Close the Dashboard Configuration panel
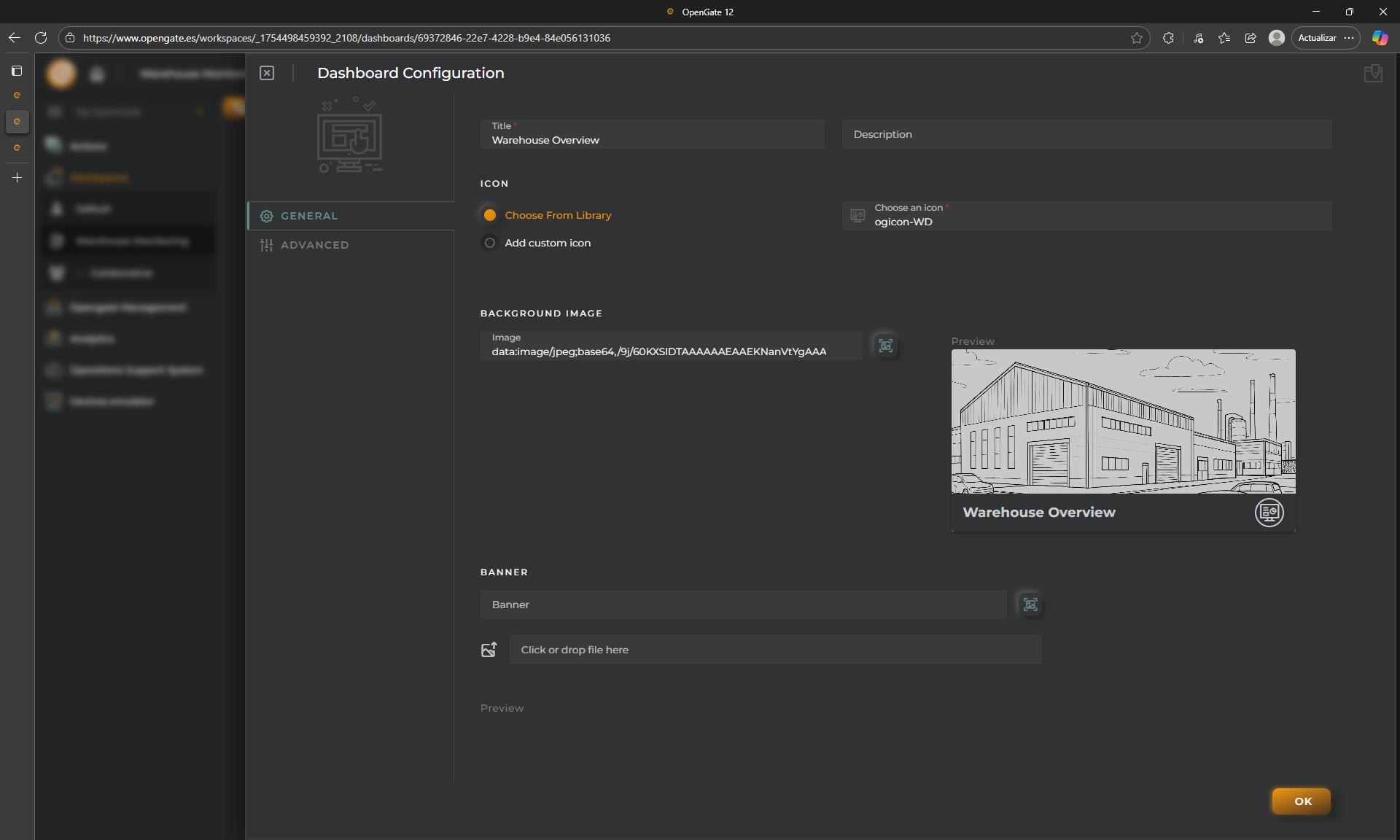 tap(267, 73)
